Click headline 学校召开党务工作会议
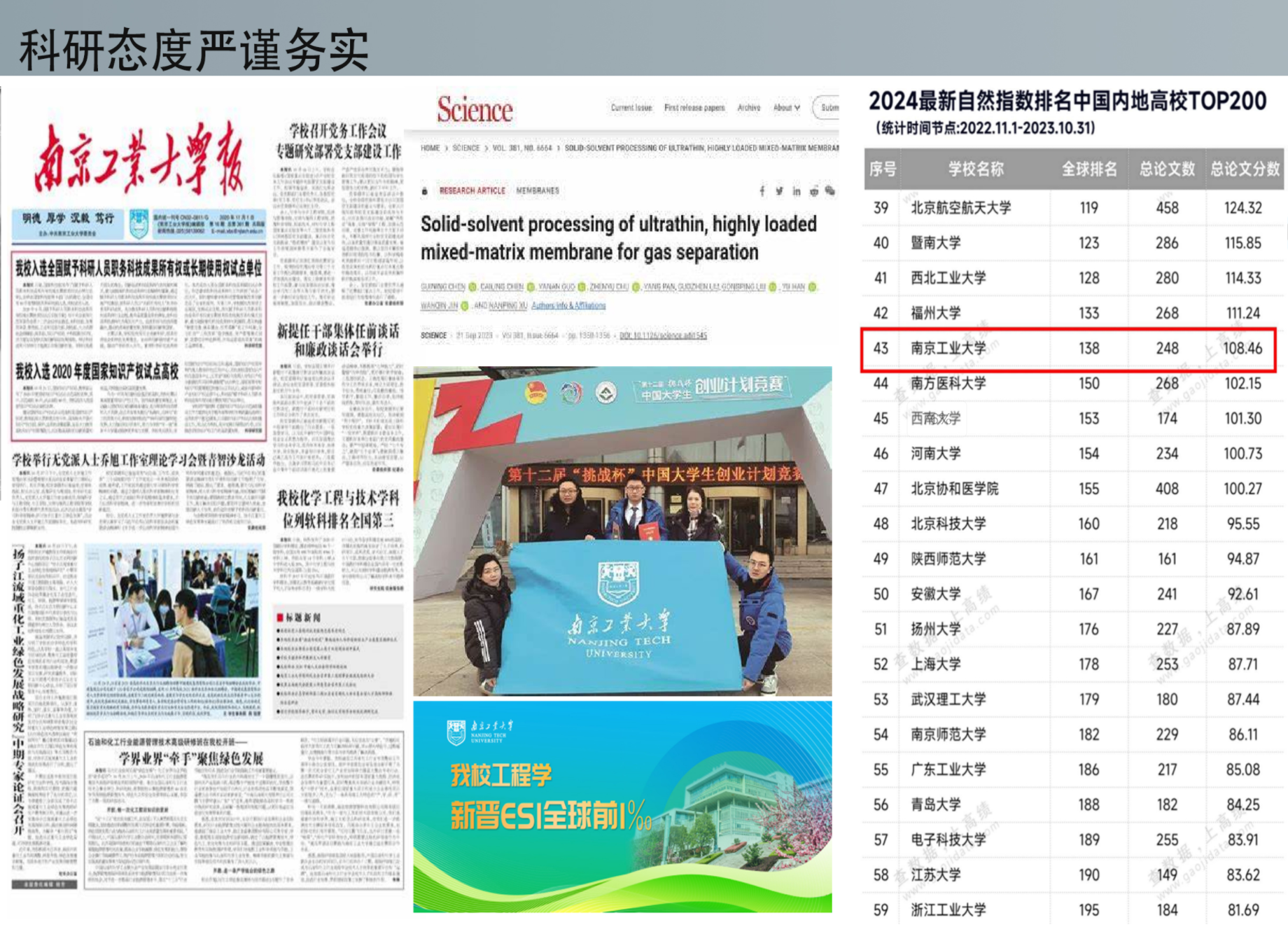1288x927 pixels. (338, 130)
